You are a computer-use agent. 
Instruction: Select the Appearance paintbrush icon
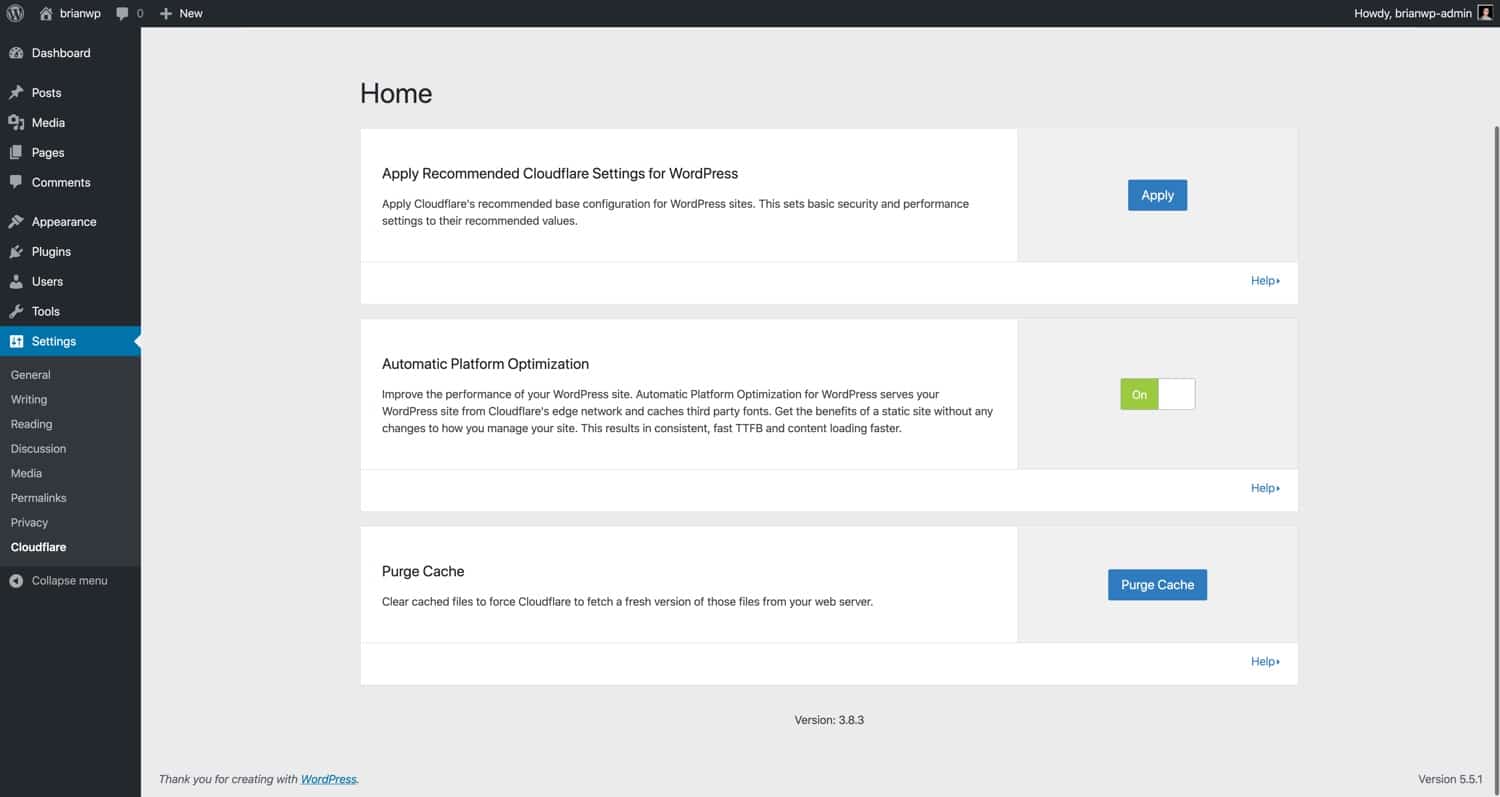17,221
